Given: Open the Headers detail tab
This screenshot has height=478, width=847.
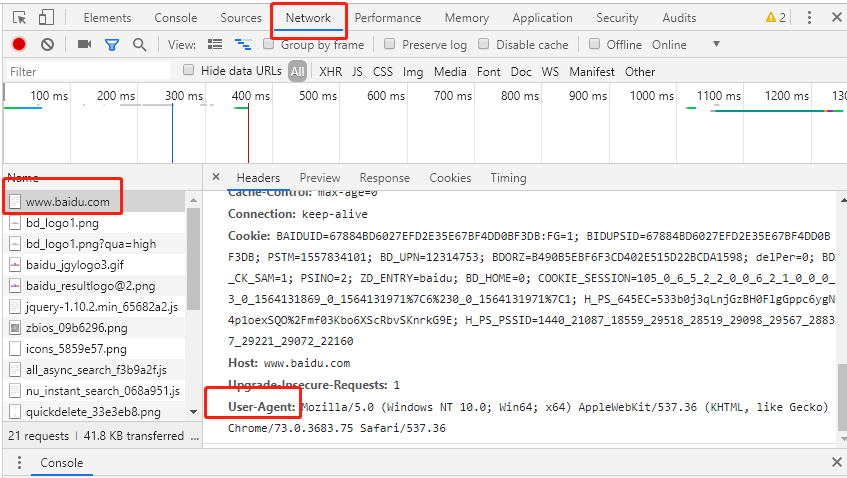Looking at the screenshot, I should point(258,178).
